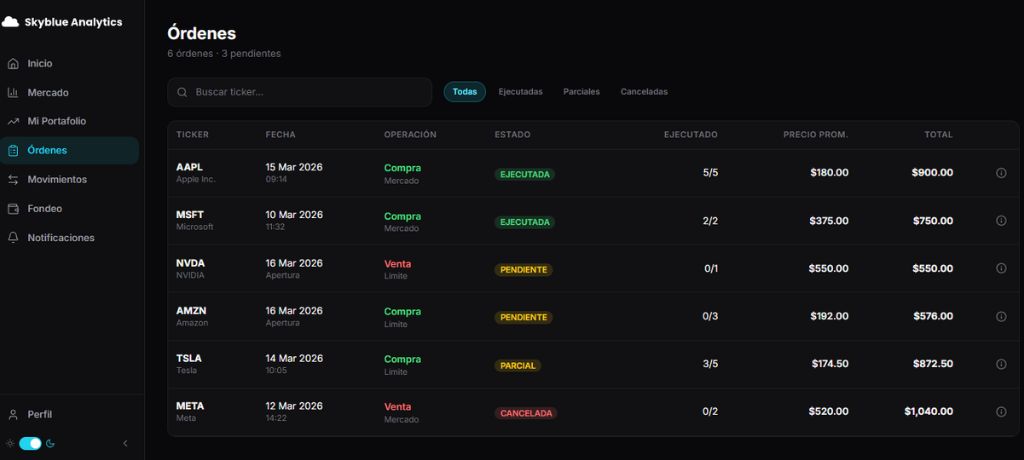Click the FECHA column header
The height and width of the screenshot is (460, 1024).
click(x=281, y=135)
